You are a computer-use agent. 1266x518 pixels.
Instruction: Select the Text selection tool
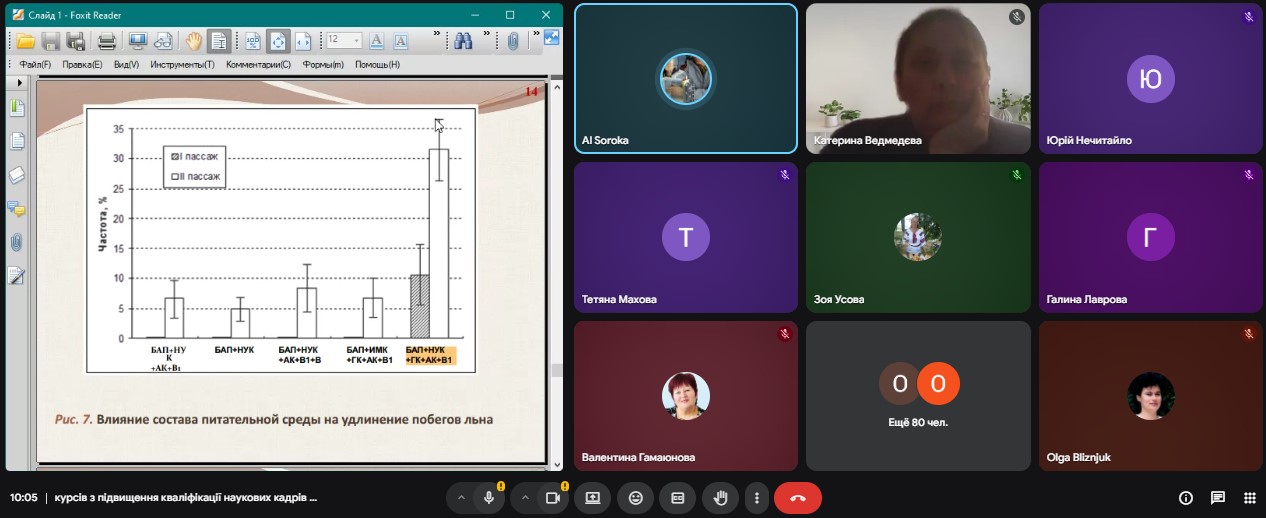click(x=219, y=41)
